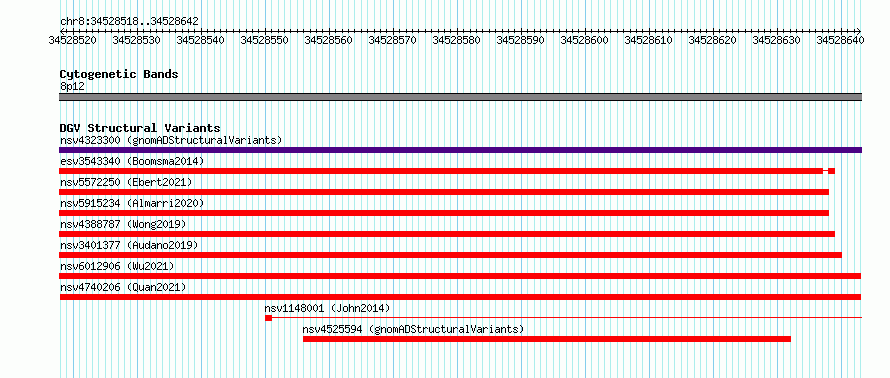Click ruler position 34528560
890x378 pixels.
[329, 40]
